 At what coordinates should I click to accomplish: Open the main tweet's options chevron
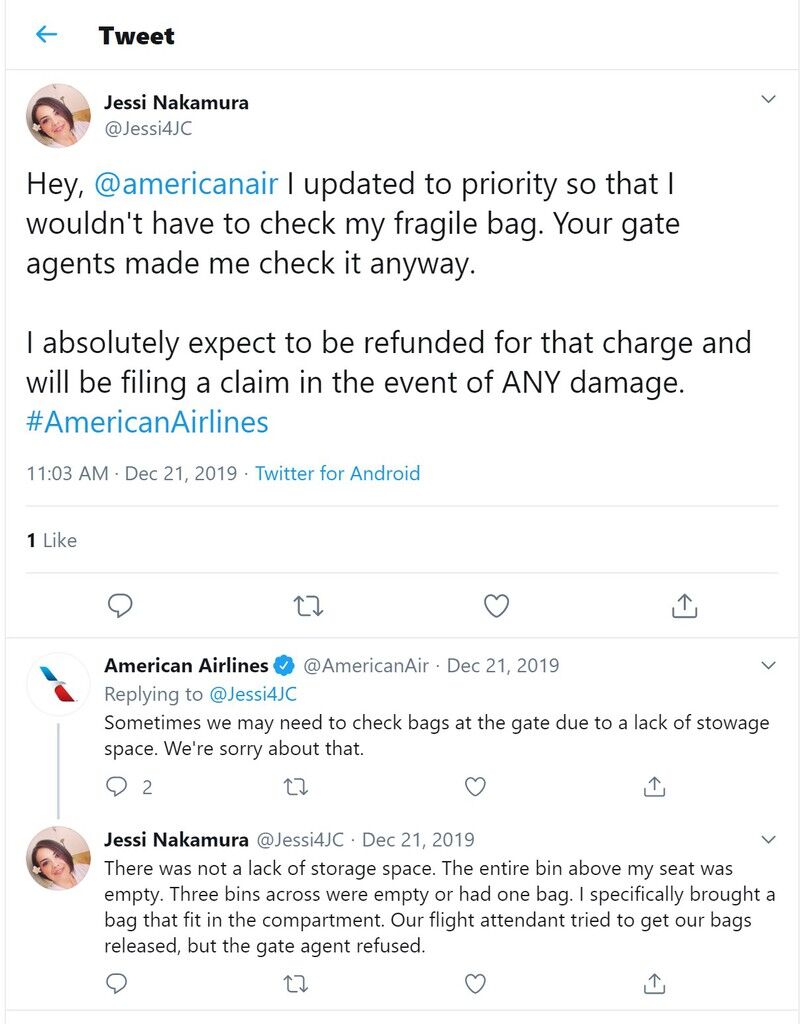(768, 99)
